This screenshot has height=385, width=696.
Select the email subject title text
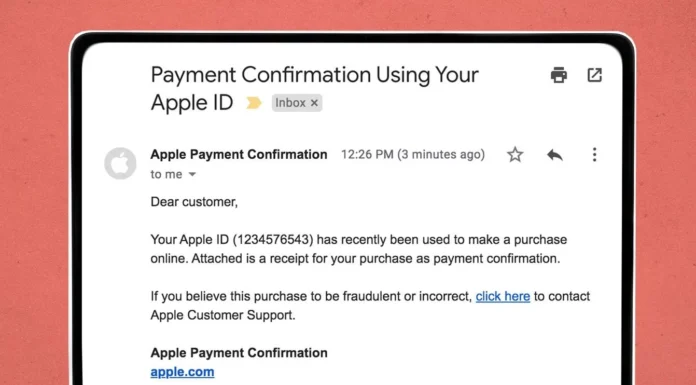click(315, 88)
